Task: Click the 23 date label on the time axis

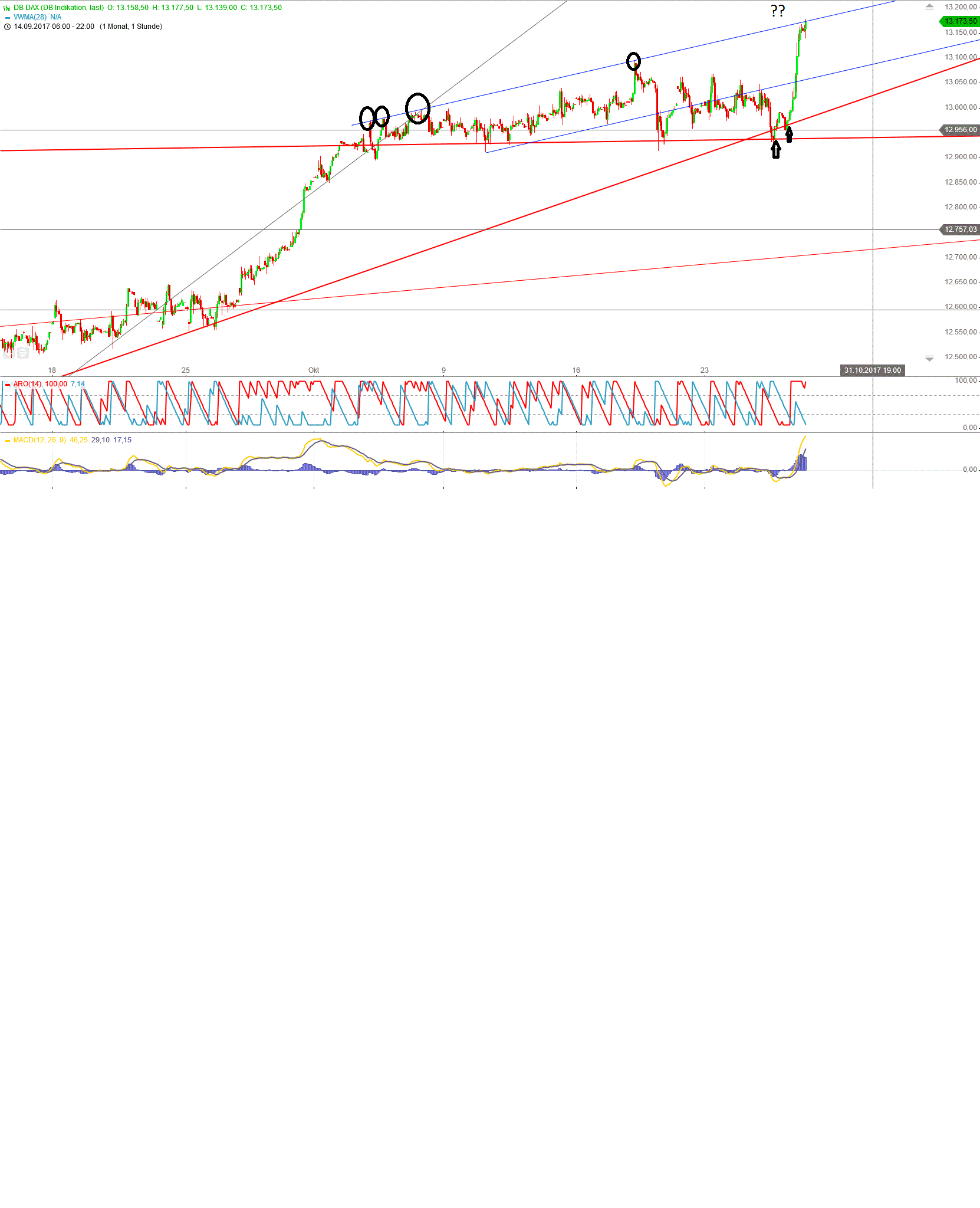Action: point(705,370)
